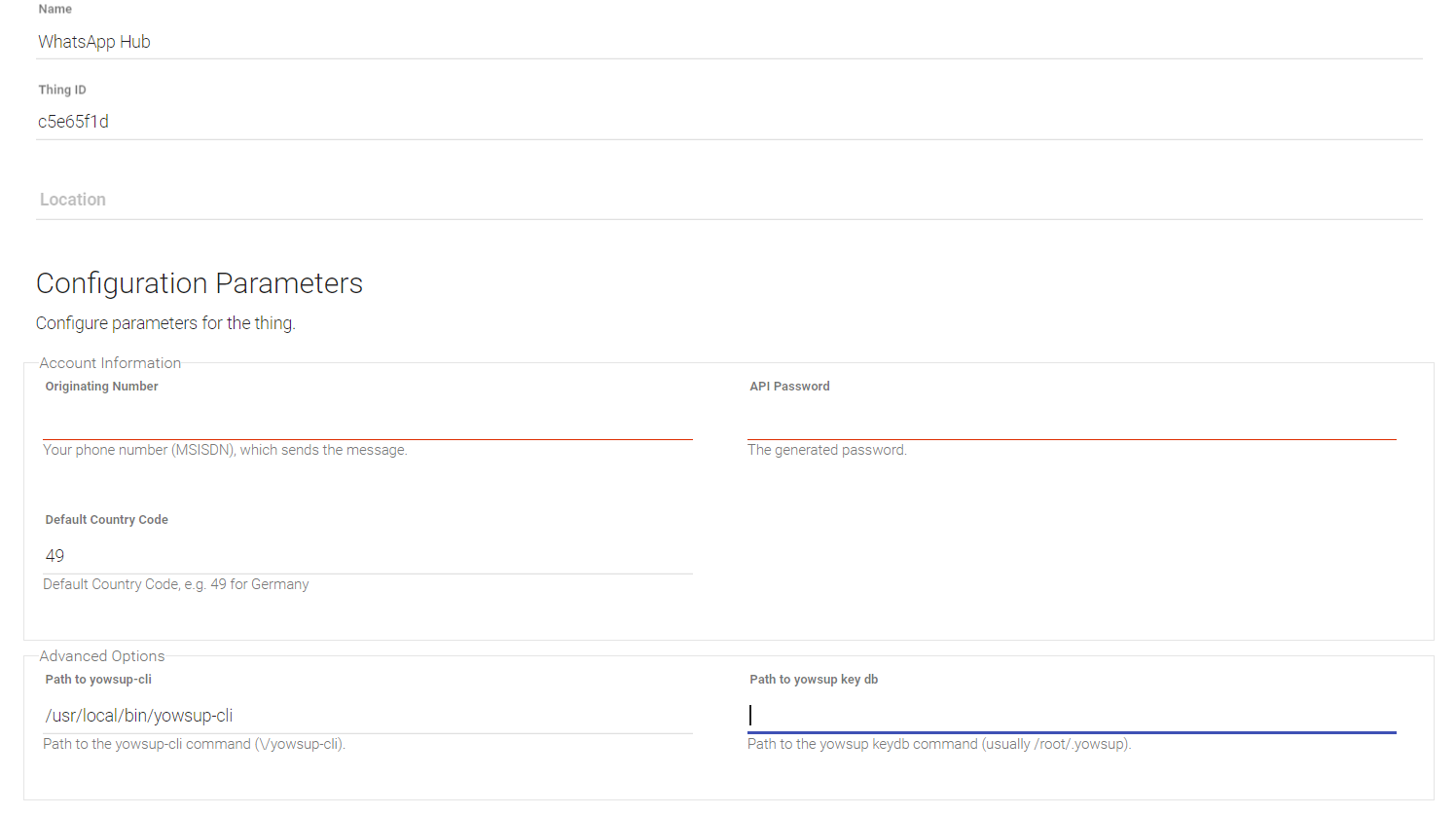
Task: Click the API Password label
Action: (789, 387)
